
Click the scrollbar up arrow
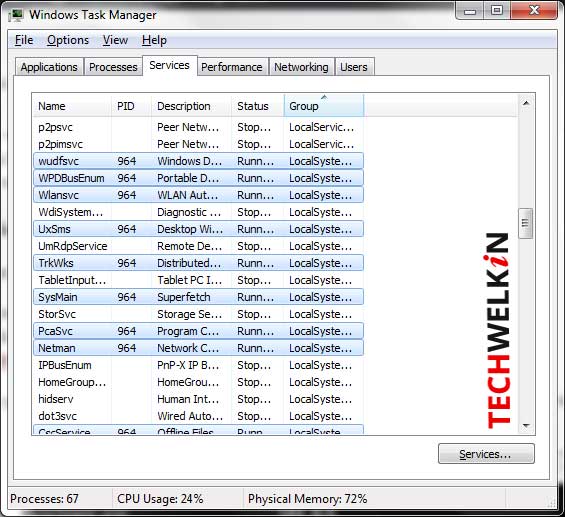click(x=526, y=103)
